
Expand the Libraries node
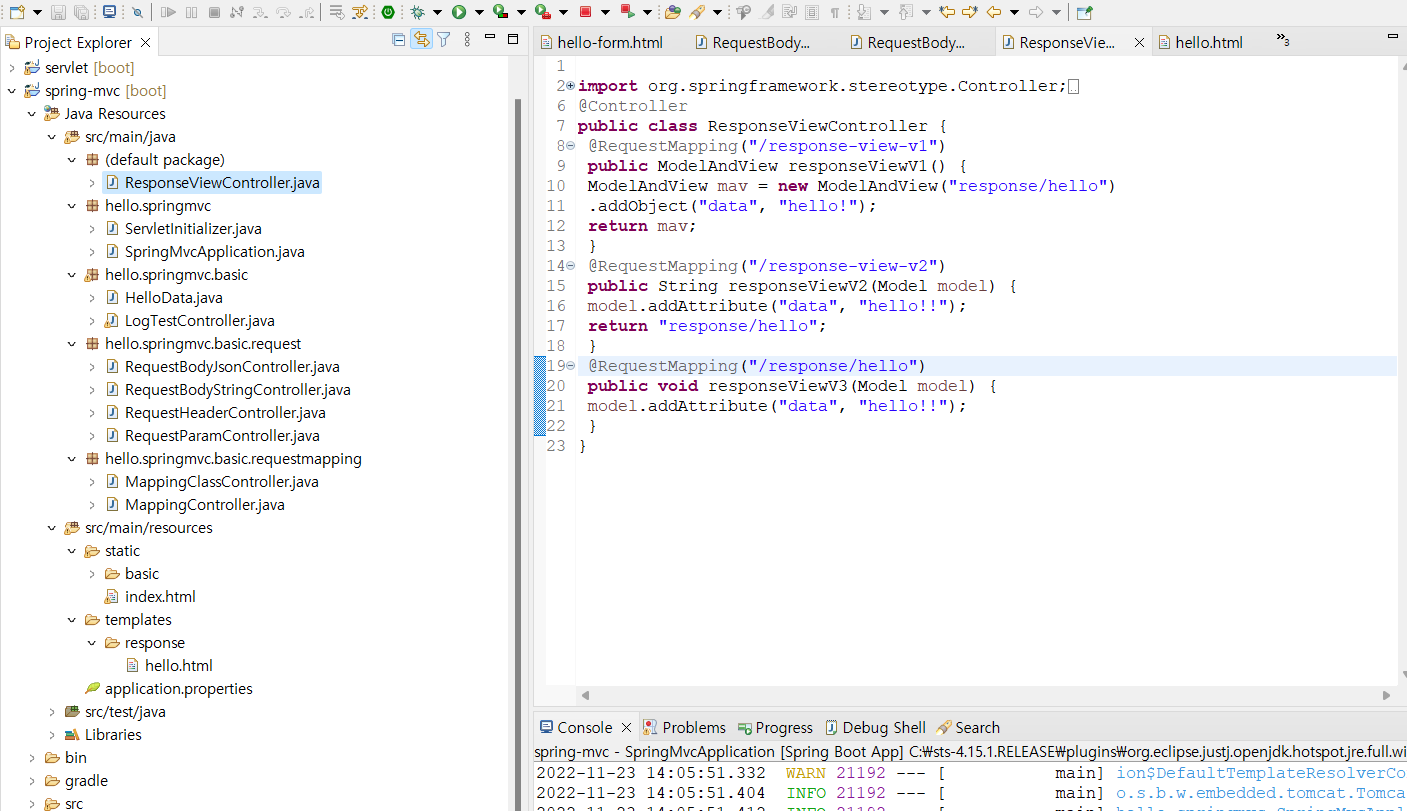52,735
